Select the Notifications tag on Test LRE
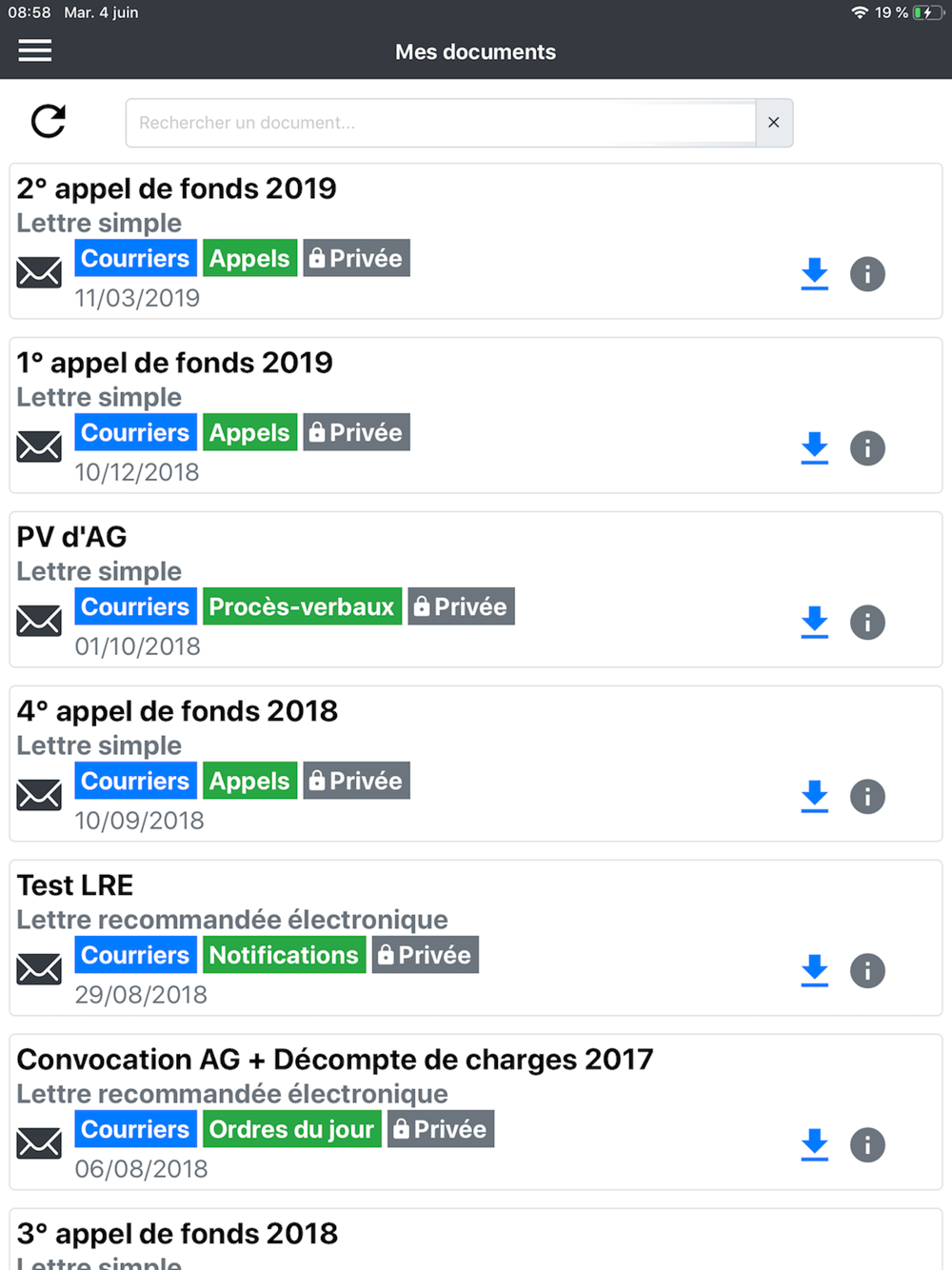Screen dimensions: 952x1270 click(x=284, y=955)
